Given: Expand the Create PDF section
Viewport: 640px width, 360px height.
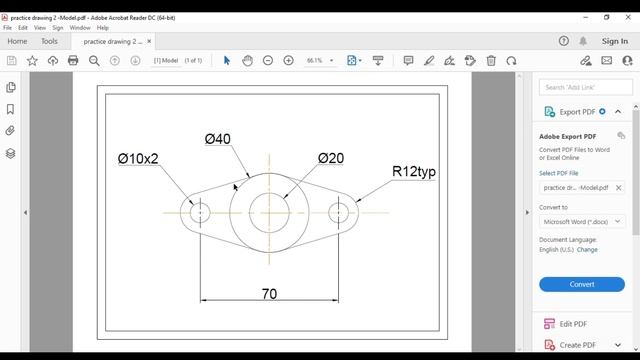Looking at the screenshot, I should click(618, 345).
